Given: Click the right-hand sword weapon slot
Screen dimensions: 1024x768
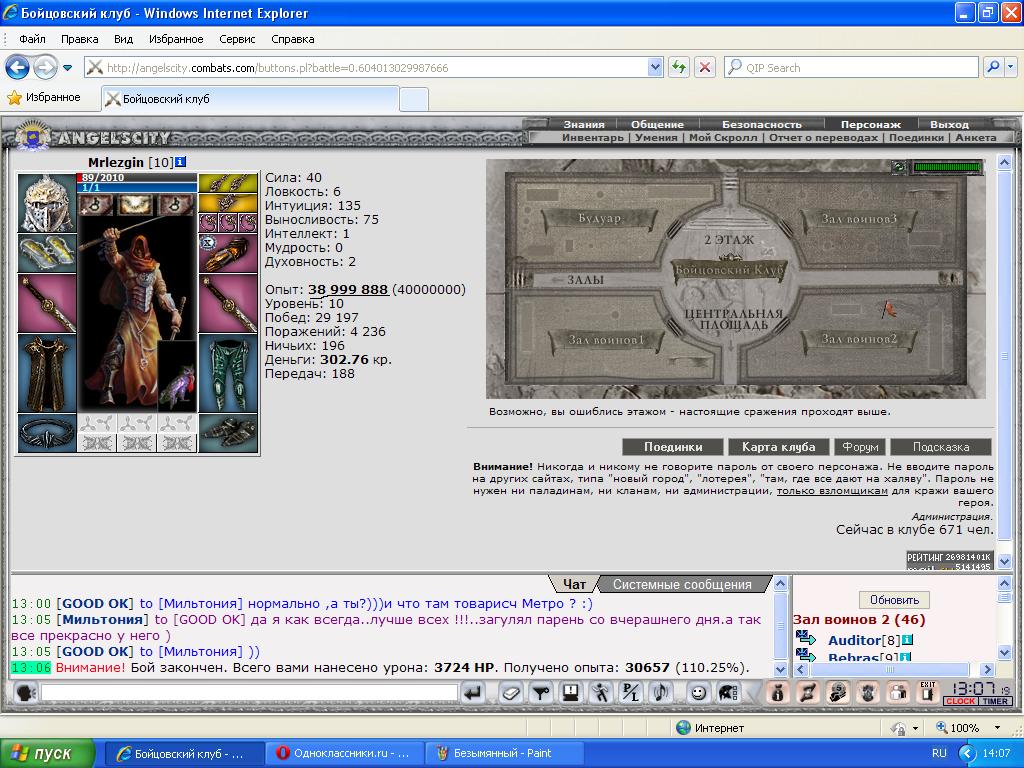Looking at the screenshot, I should coord(228,304).
